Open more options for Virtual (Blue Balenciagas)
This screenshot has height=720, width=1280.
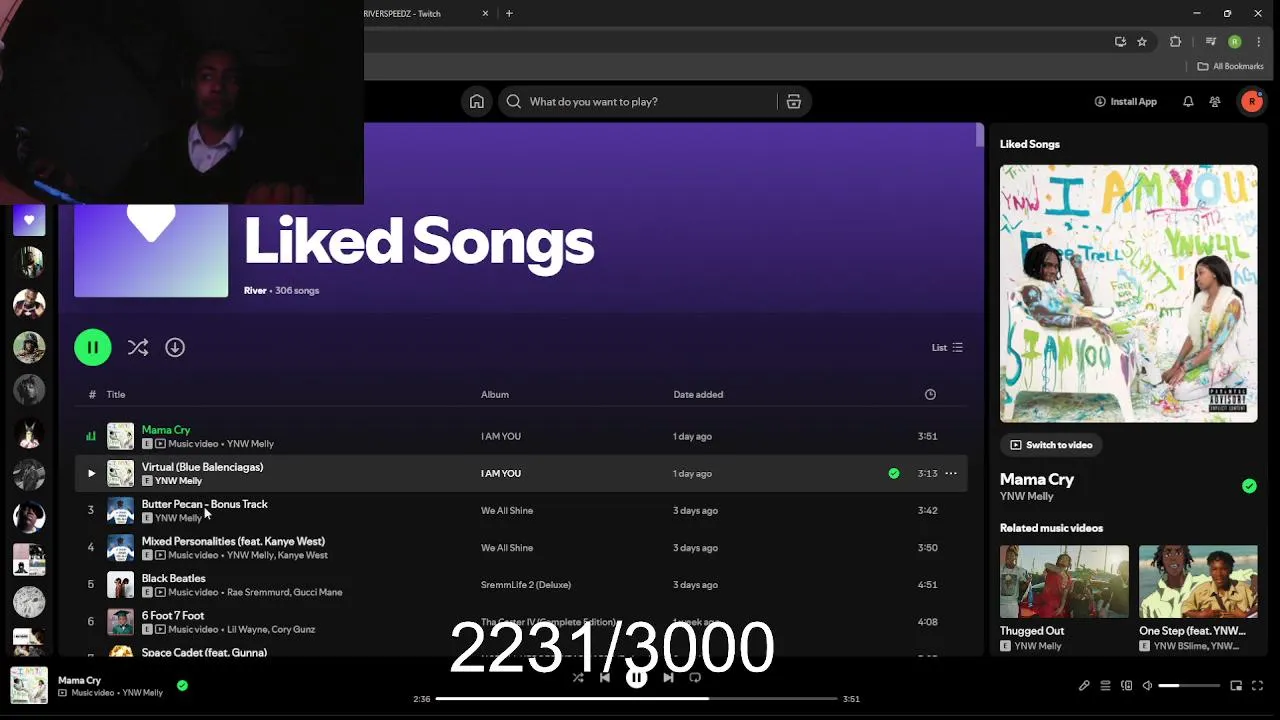tap(951, 473)
